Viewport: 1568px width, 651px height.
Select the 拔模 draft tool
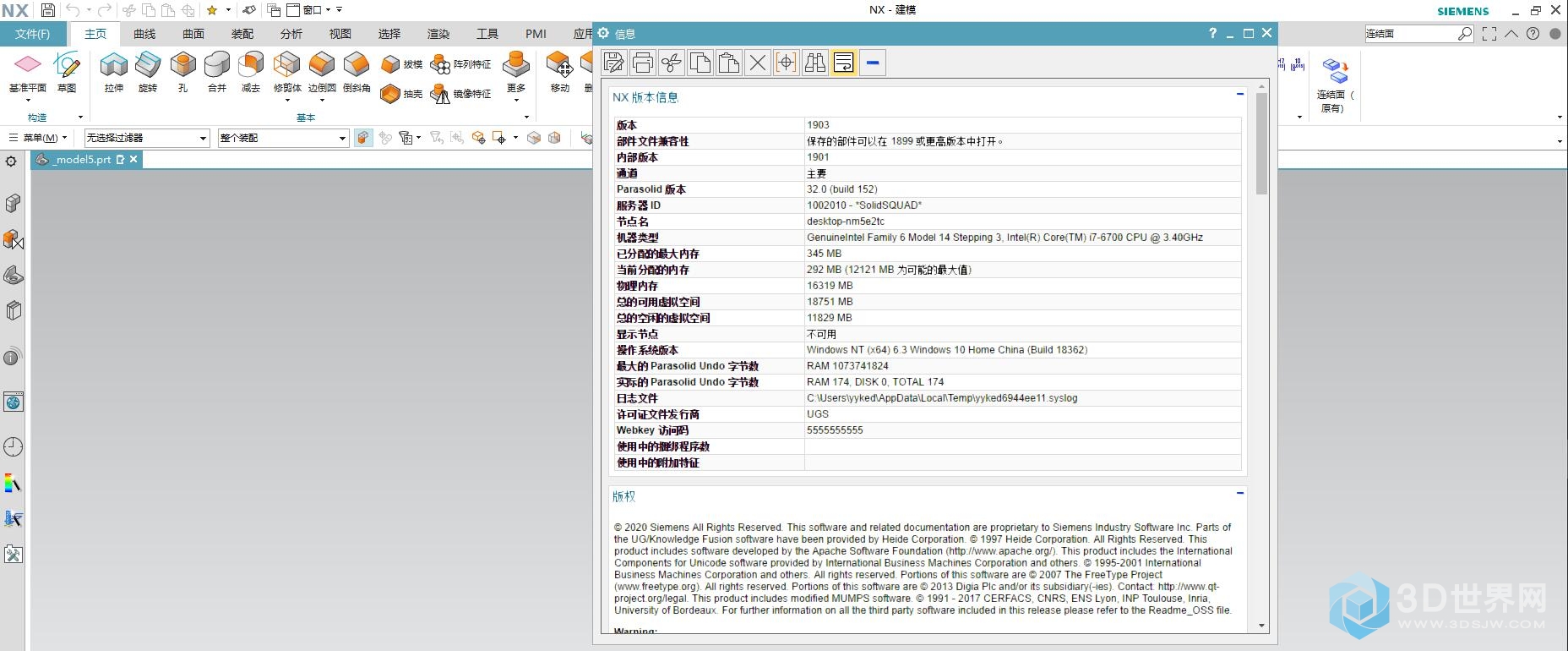pyautogui.click(x=401, y=64)
